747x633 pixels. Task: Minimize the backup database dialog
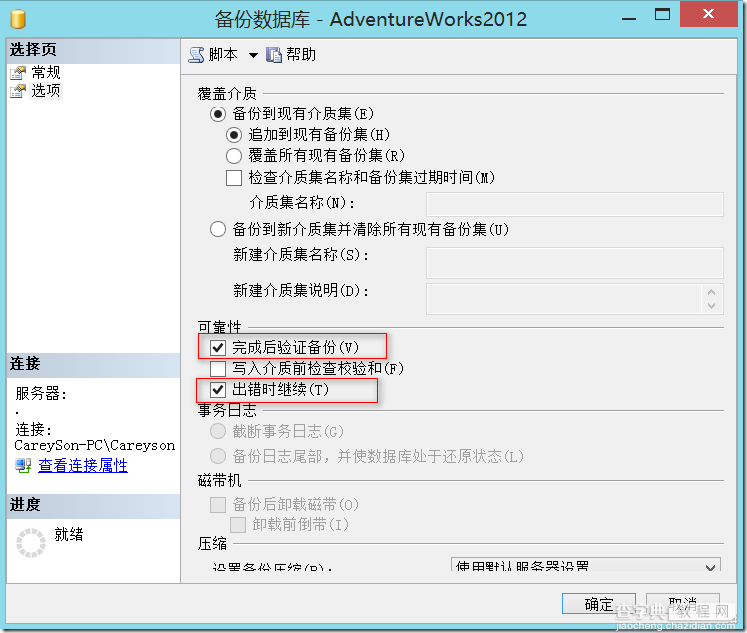coord(629,19)
